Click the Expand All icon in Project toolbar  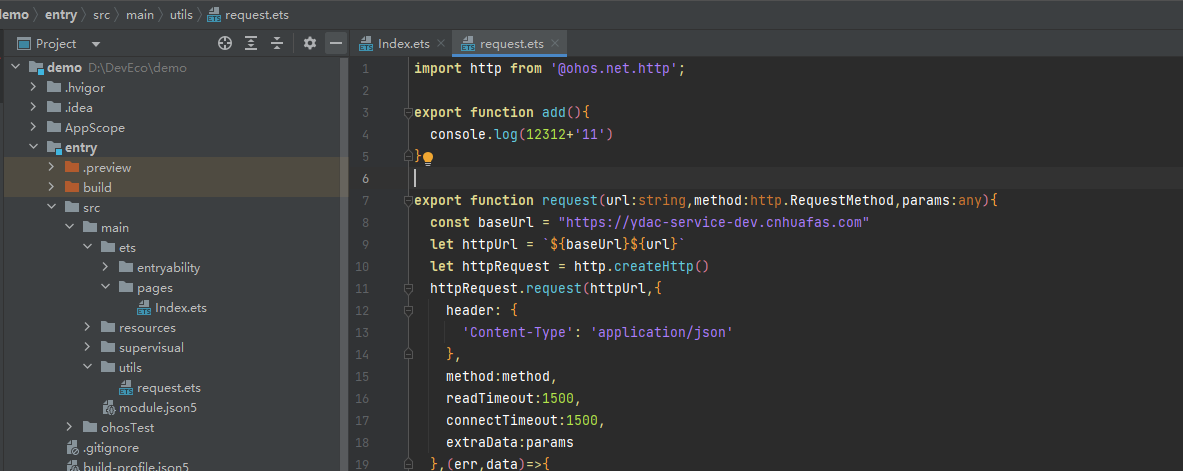250,43
